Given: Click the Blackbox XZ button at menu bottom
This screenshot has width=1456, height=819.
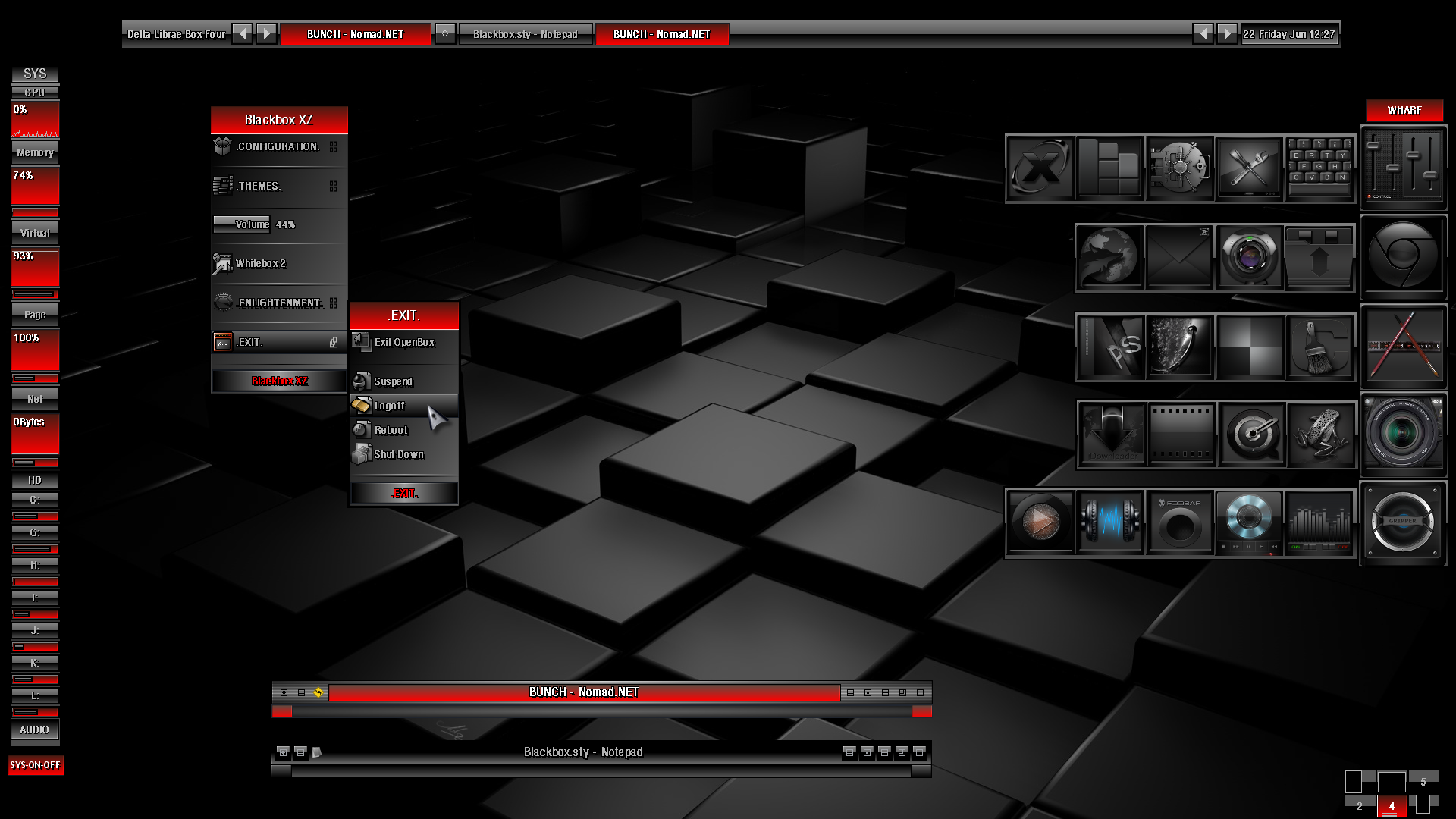Looking at the screenshot, I should [279, 381].
